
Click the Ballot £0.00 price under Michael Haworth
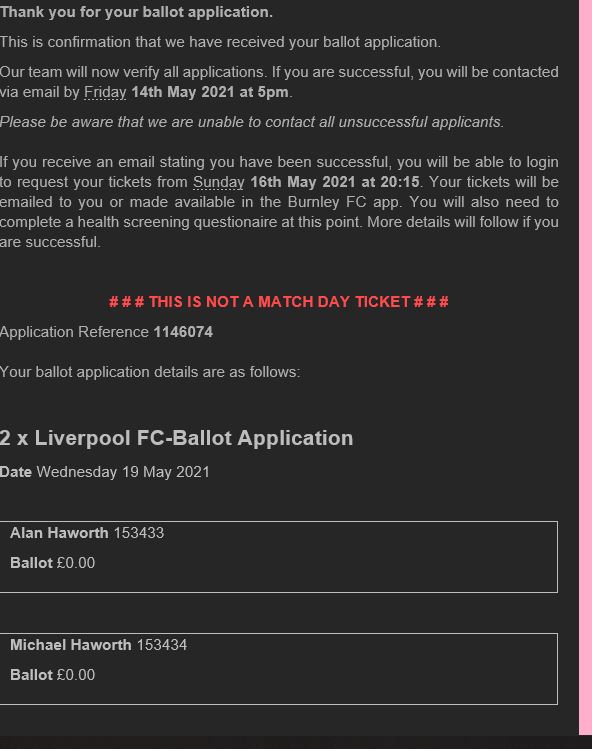[x=53, y=674]
